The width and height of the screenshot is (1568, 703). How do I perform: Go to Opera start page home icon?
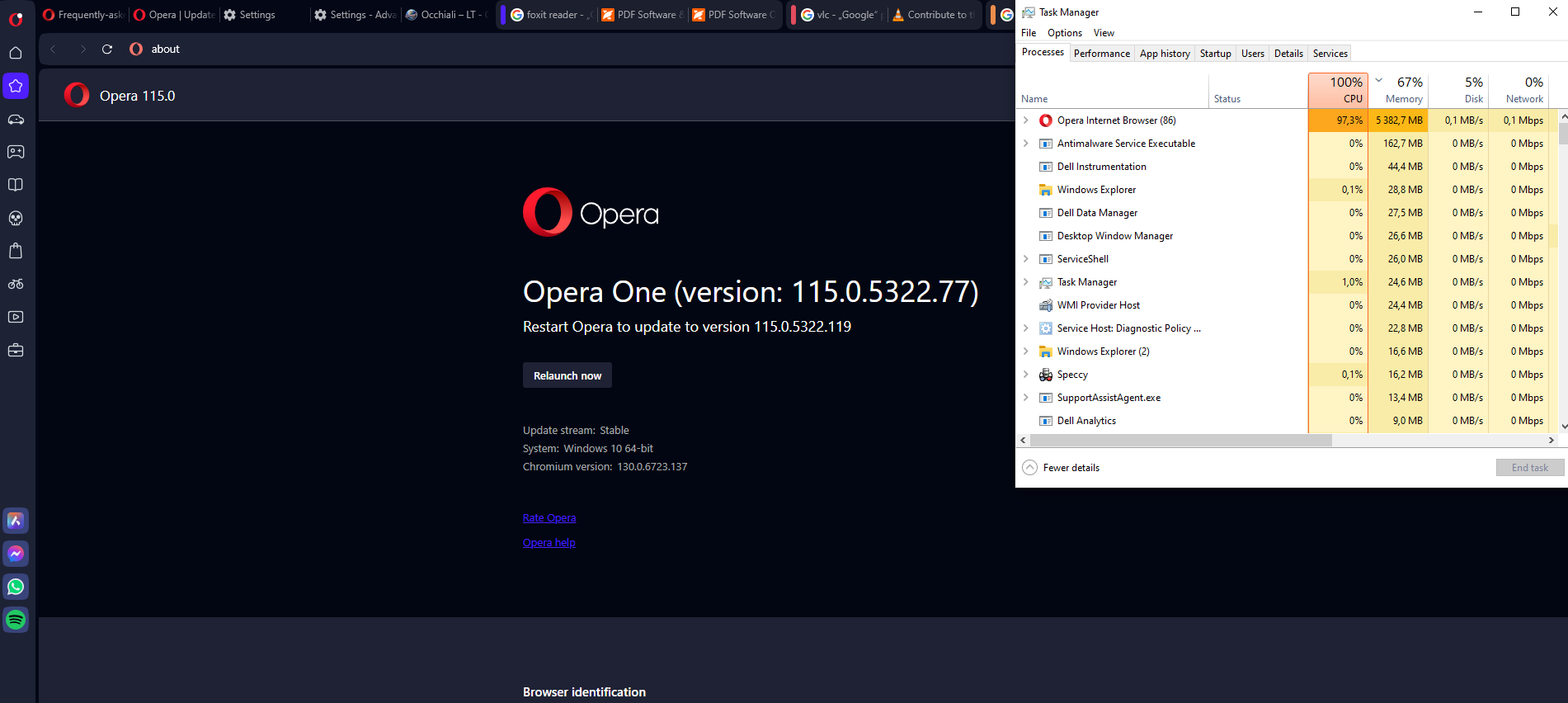tap(16, 53)
